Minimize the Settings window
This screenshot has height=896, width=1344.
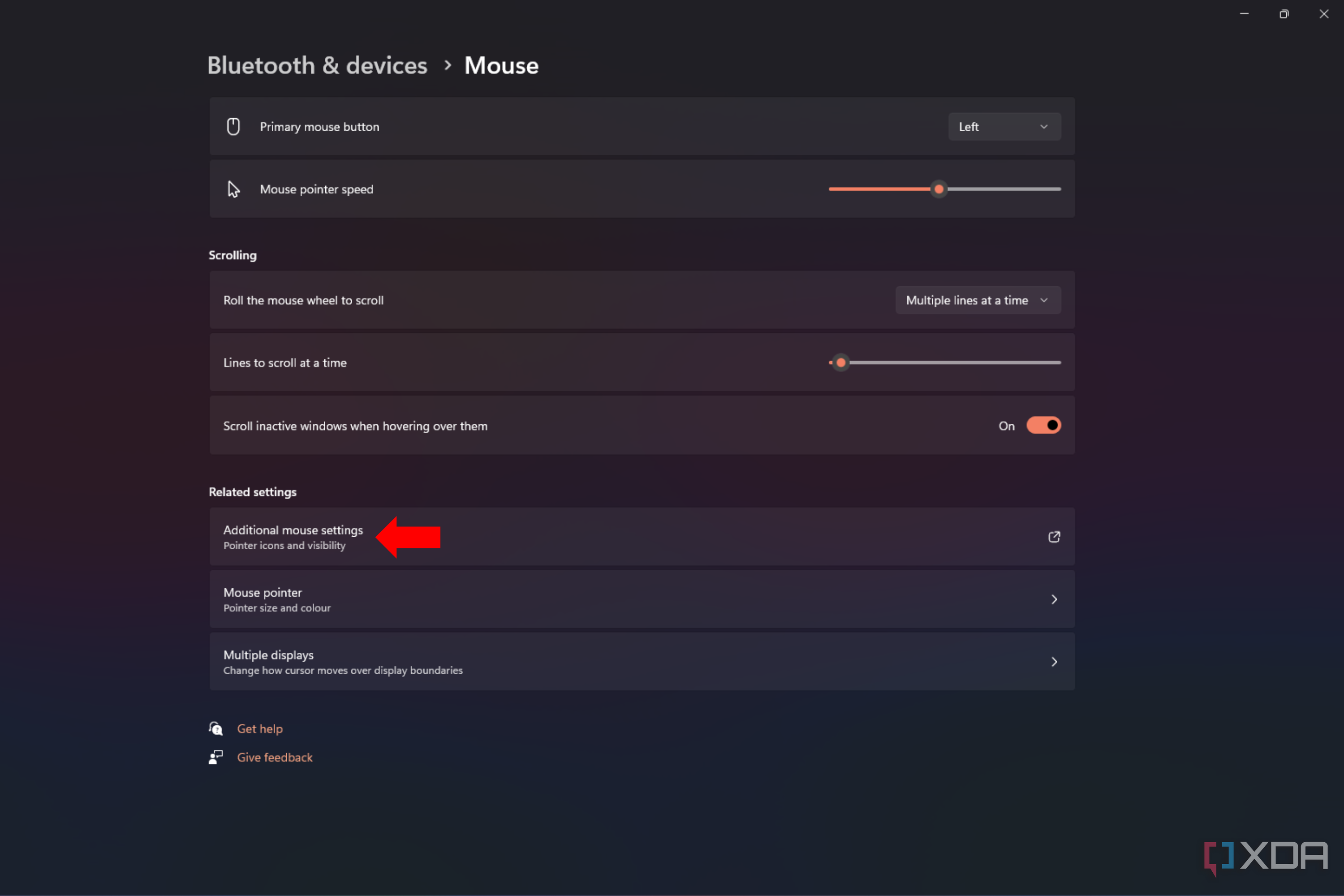click(1245, 14)
